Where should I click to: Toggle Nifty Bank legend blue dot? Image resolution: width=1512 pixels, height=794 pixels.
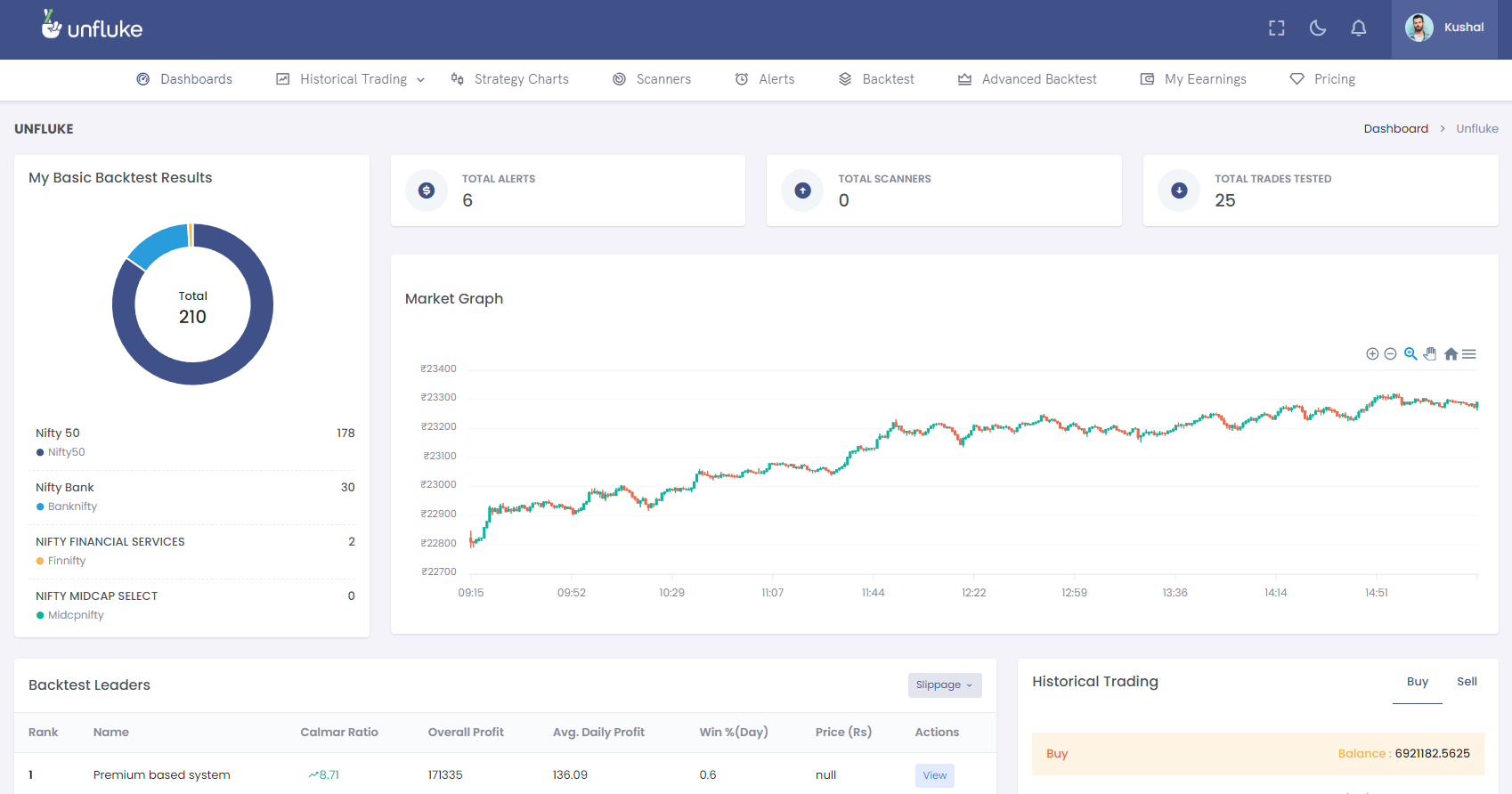click(x=40, y=506)
